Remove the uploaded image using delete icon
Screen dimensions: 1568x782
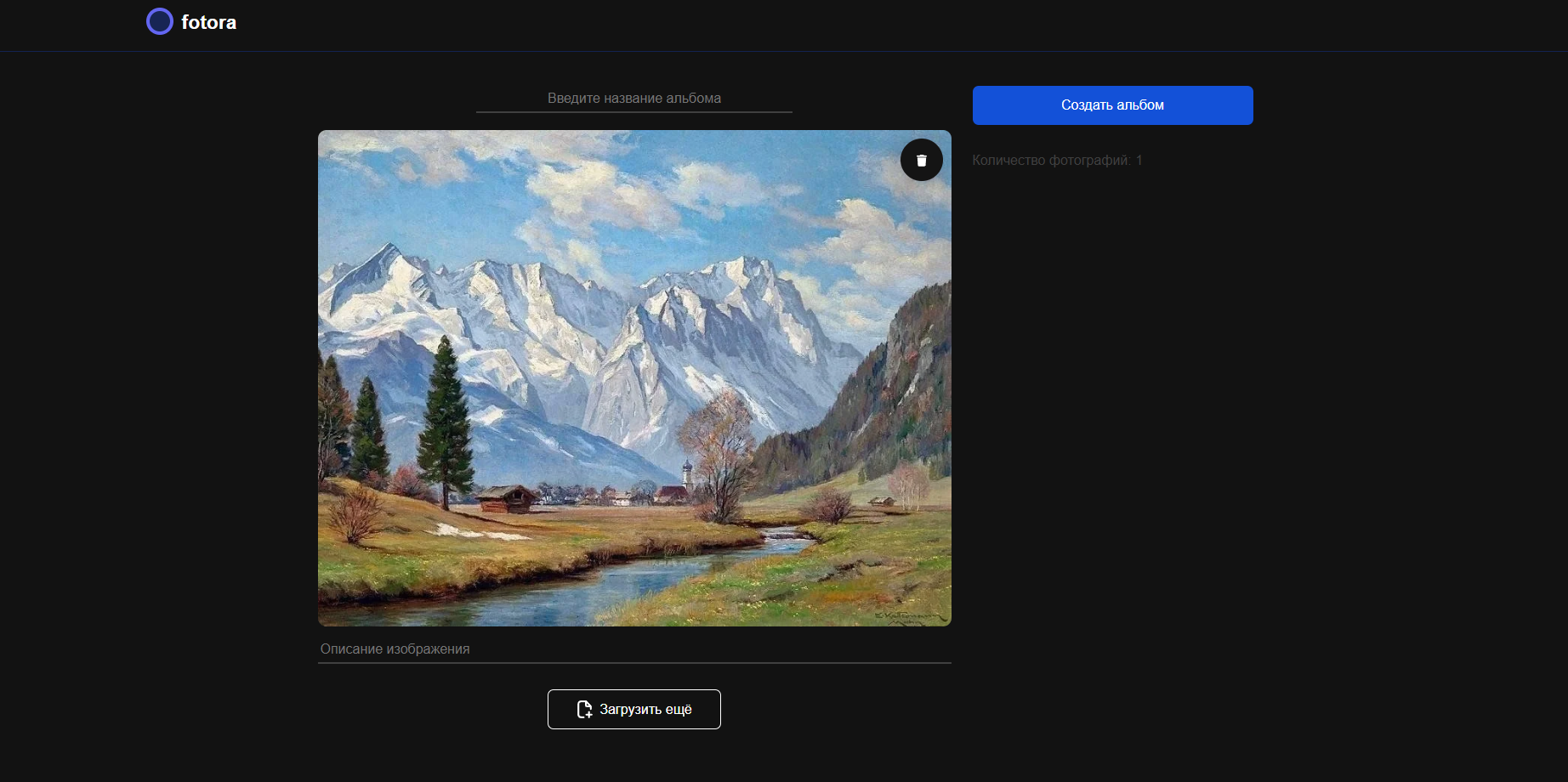(922, 160)
